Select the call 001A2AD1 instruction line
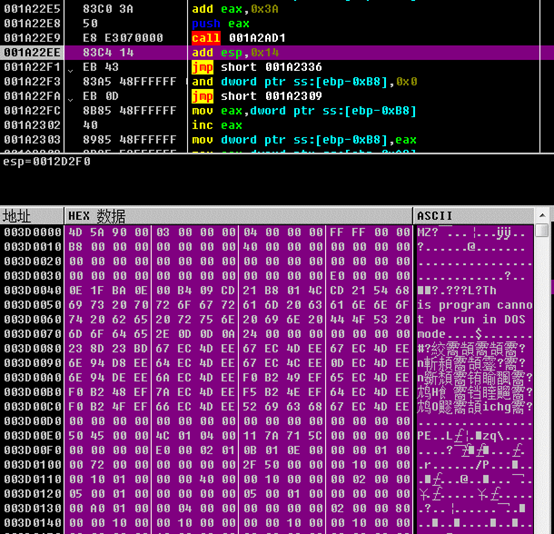554x534 pixels. pyautogui.click(x=238, y=38)
